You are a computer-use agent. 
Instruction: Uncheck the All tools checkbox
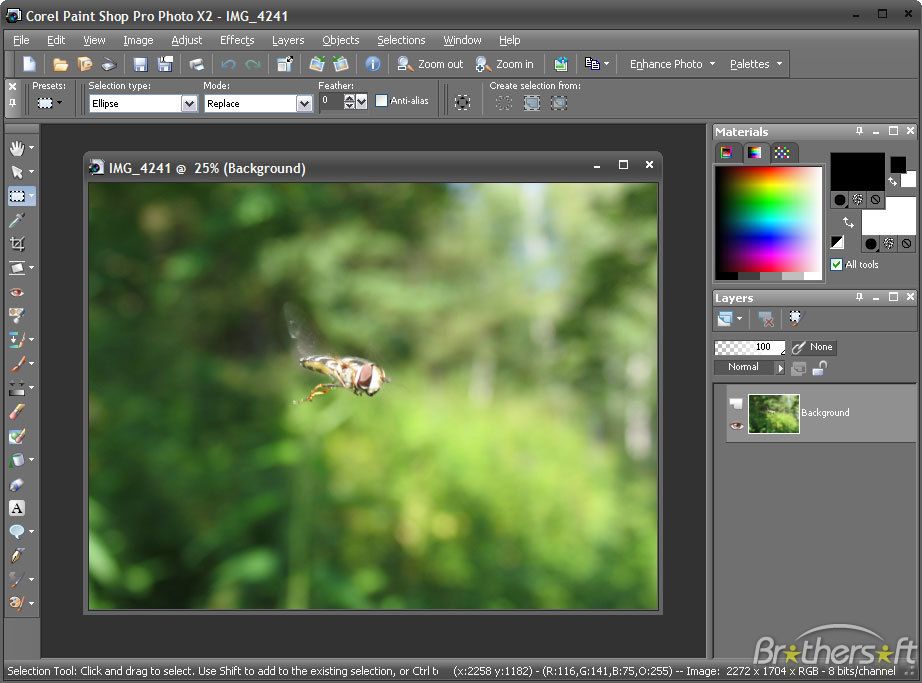[x=836, y=264]
